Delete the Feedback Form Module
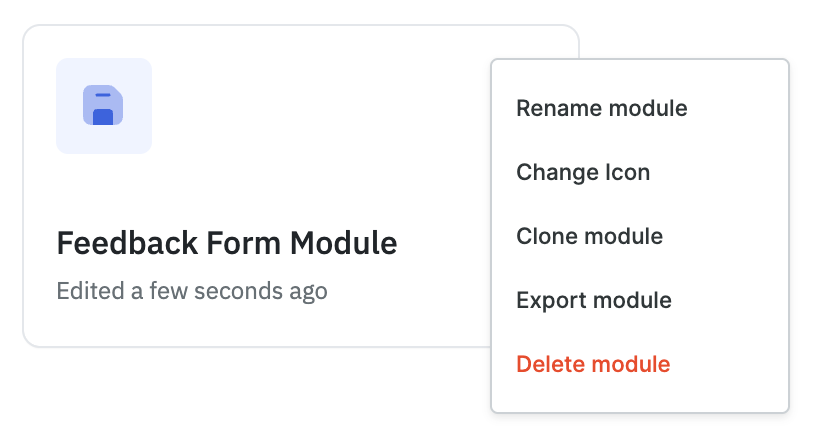Image resolution: width=814 pixels, height=442 pixels. click(593, 364)
